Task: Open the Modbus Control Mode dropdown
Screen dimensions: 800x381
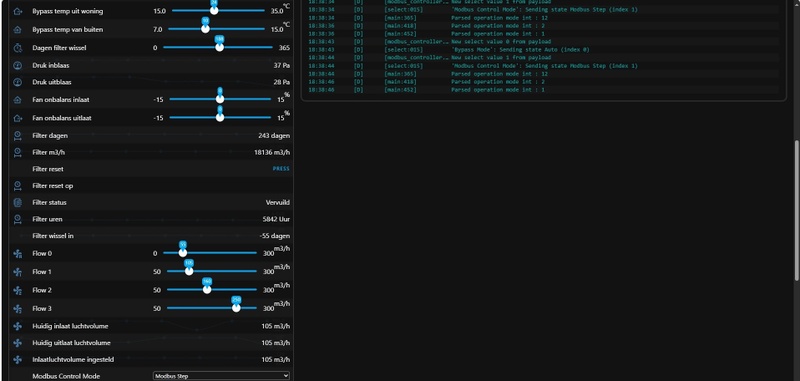Action: (x=221, y=376)
